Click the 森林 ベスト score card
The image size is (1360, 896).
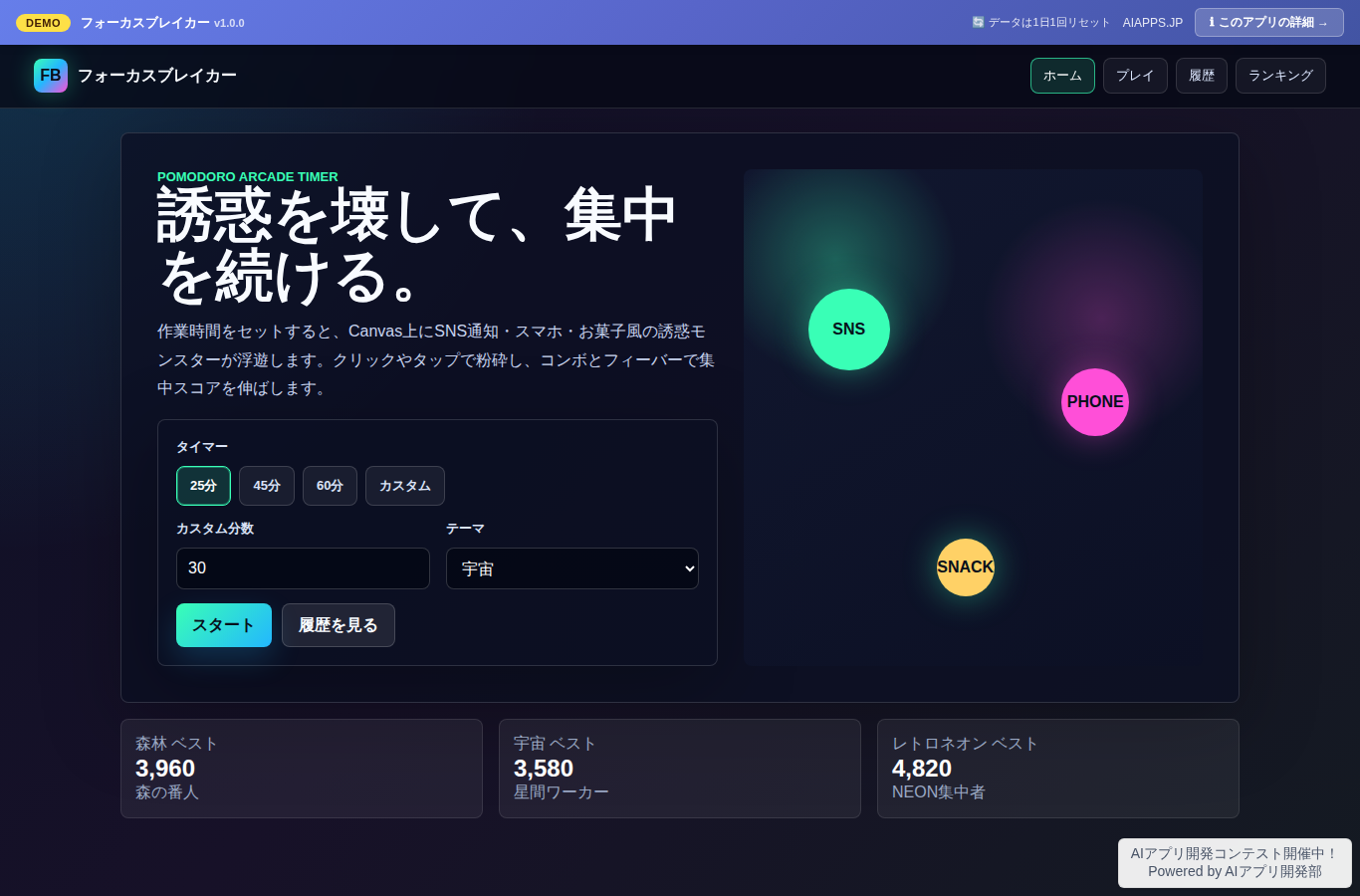[302, 769]
